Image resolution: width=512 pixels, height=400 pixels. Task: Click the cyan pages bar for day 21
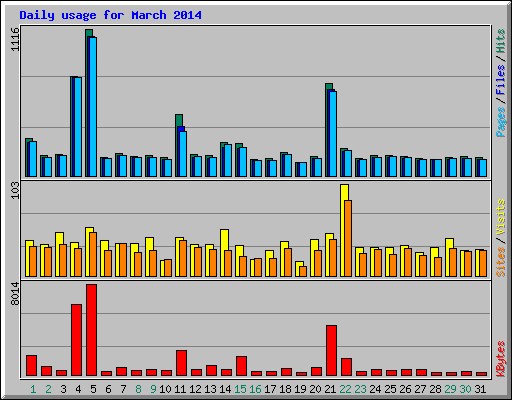tap(333, 134)
